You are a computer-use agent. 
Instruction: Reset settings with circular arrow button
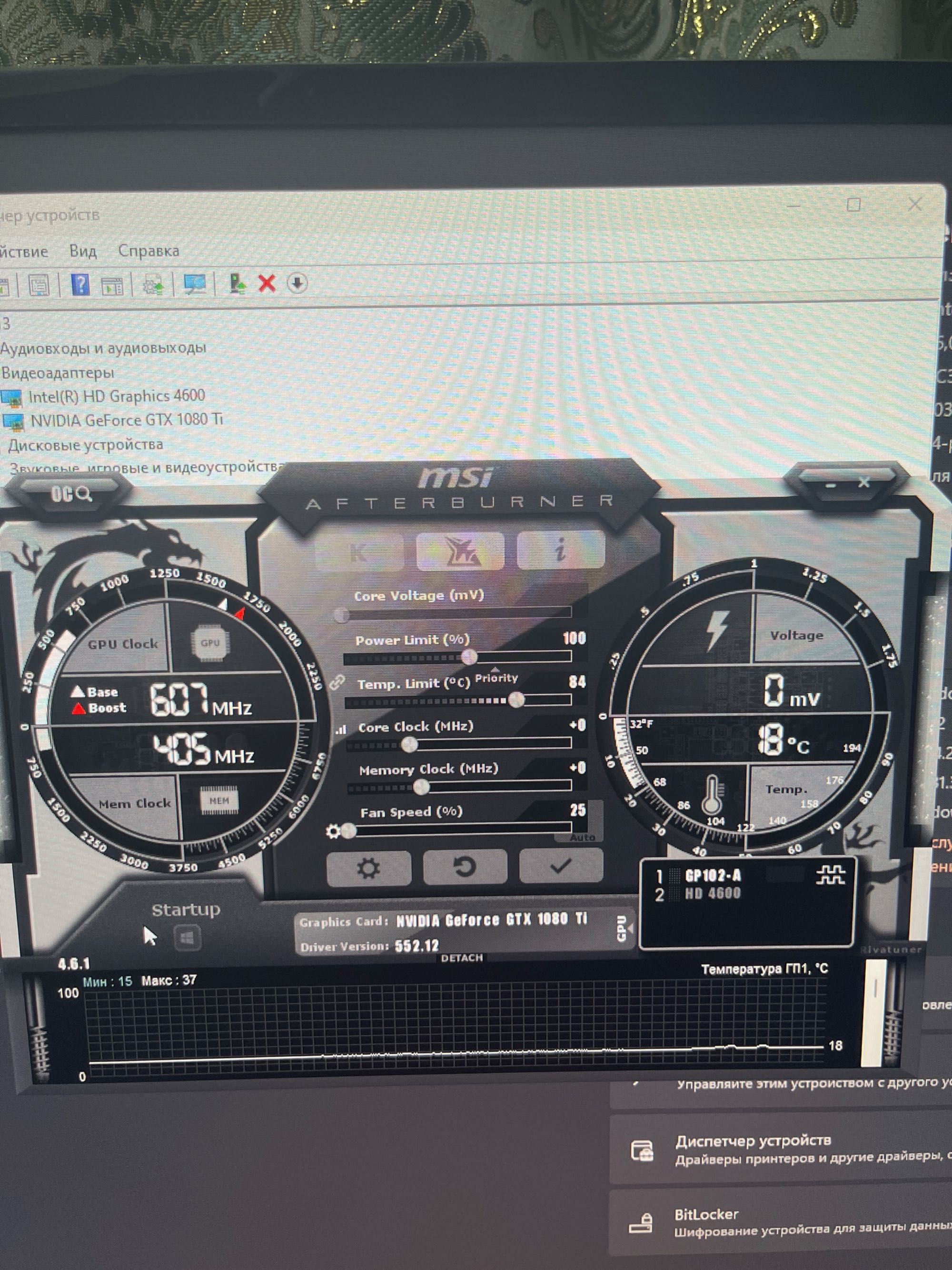pos(465,866)
